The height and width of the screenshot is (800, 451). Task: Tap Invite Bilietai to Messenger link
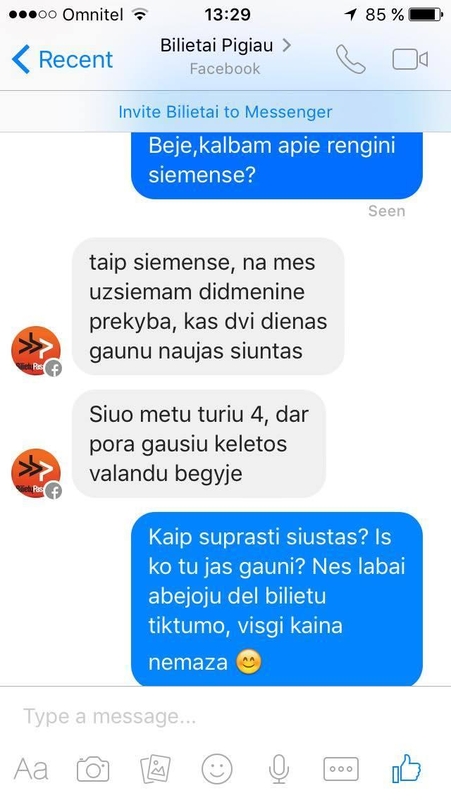pyautogui.click(x=225, y=112)
